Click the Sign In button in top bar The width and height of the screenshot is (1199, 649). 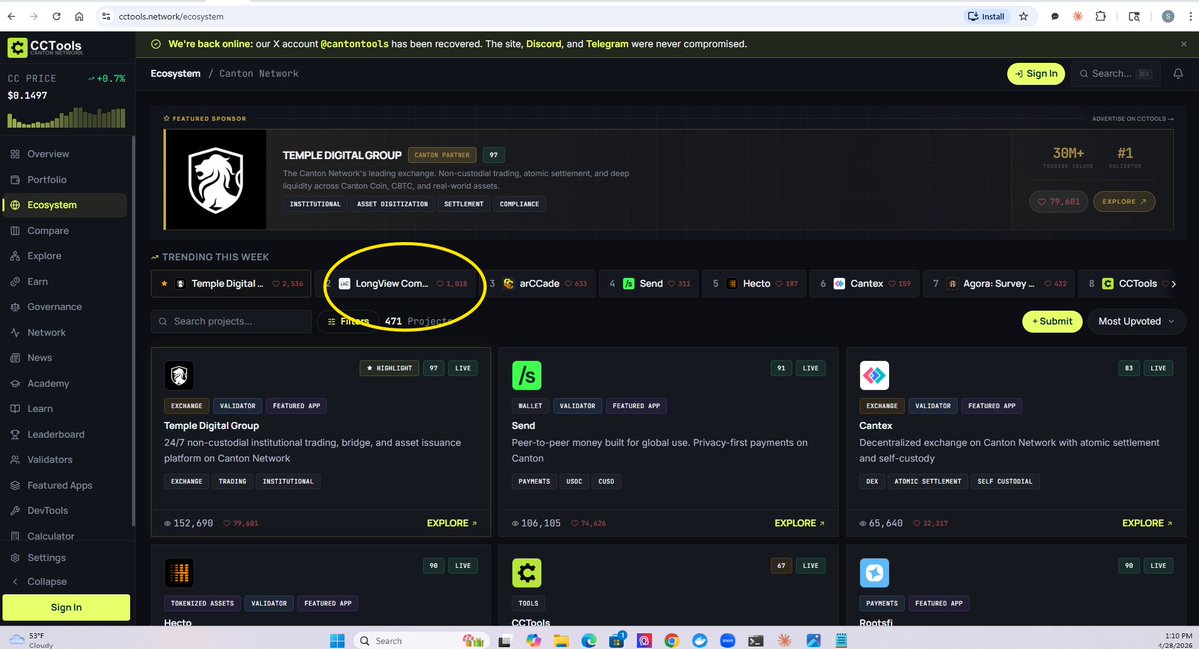(1035, 73)
